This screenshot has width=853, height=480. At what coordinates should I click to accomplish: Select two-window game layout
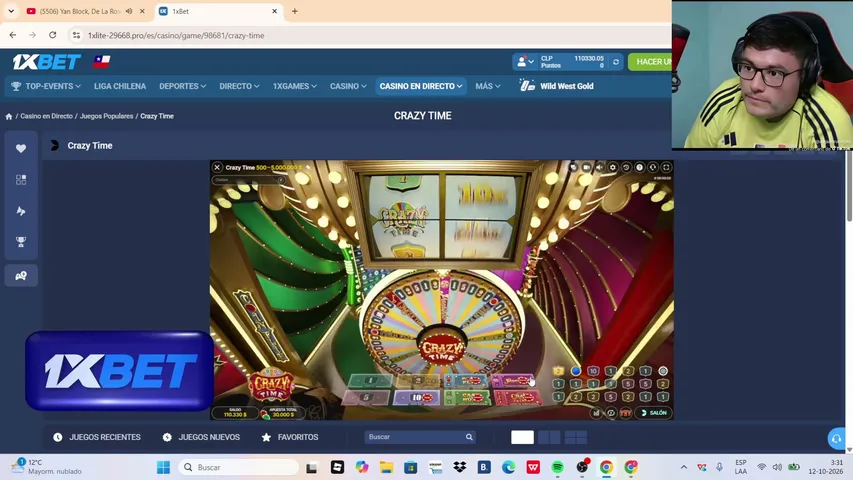[549, 437]
